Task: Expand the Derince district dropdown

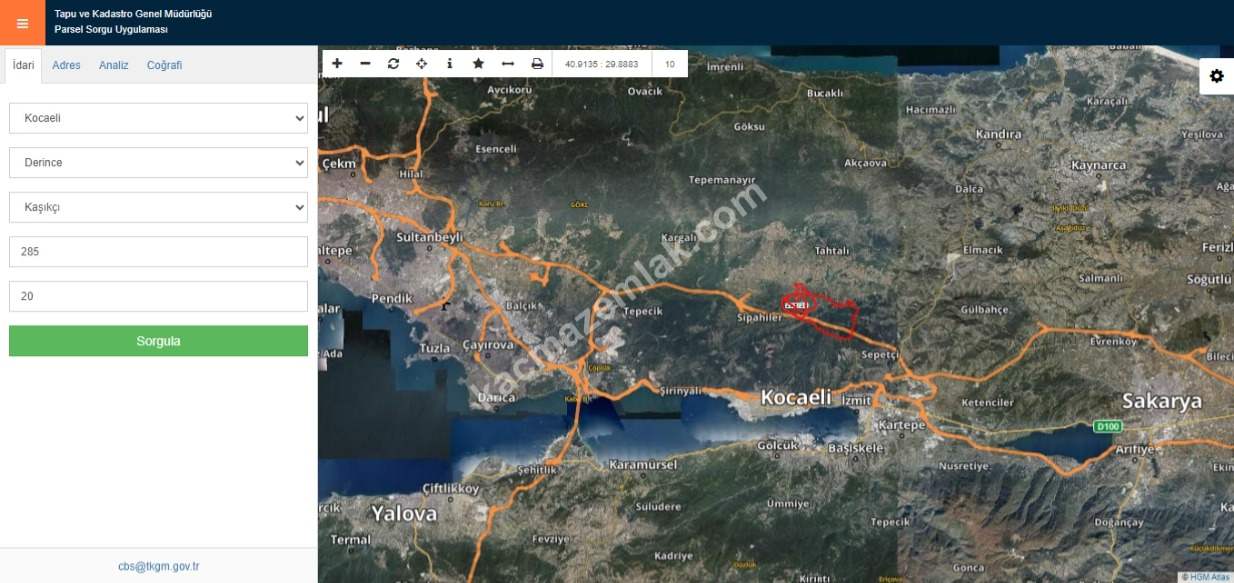Action: click(158, 162)
